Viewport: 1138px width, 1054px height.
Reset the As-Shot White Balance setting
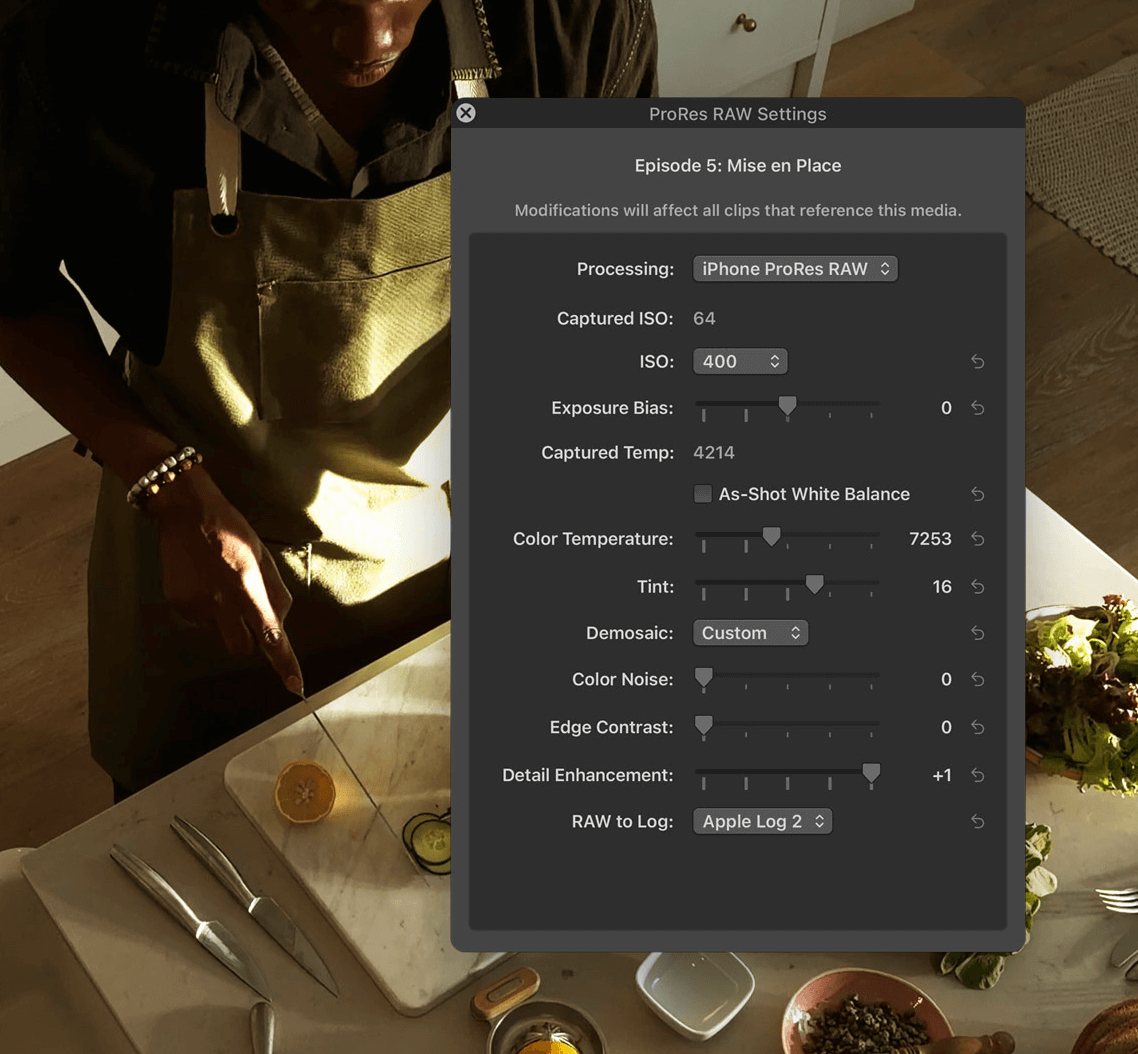pyautogui.click(x=977, y=494)
